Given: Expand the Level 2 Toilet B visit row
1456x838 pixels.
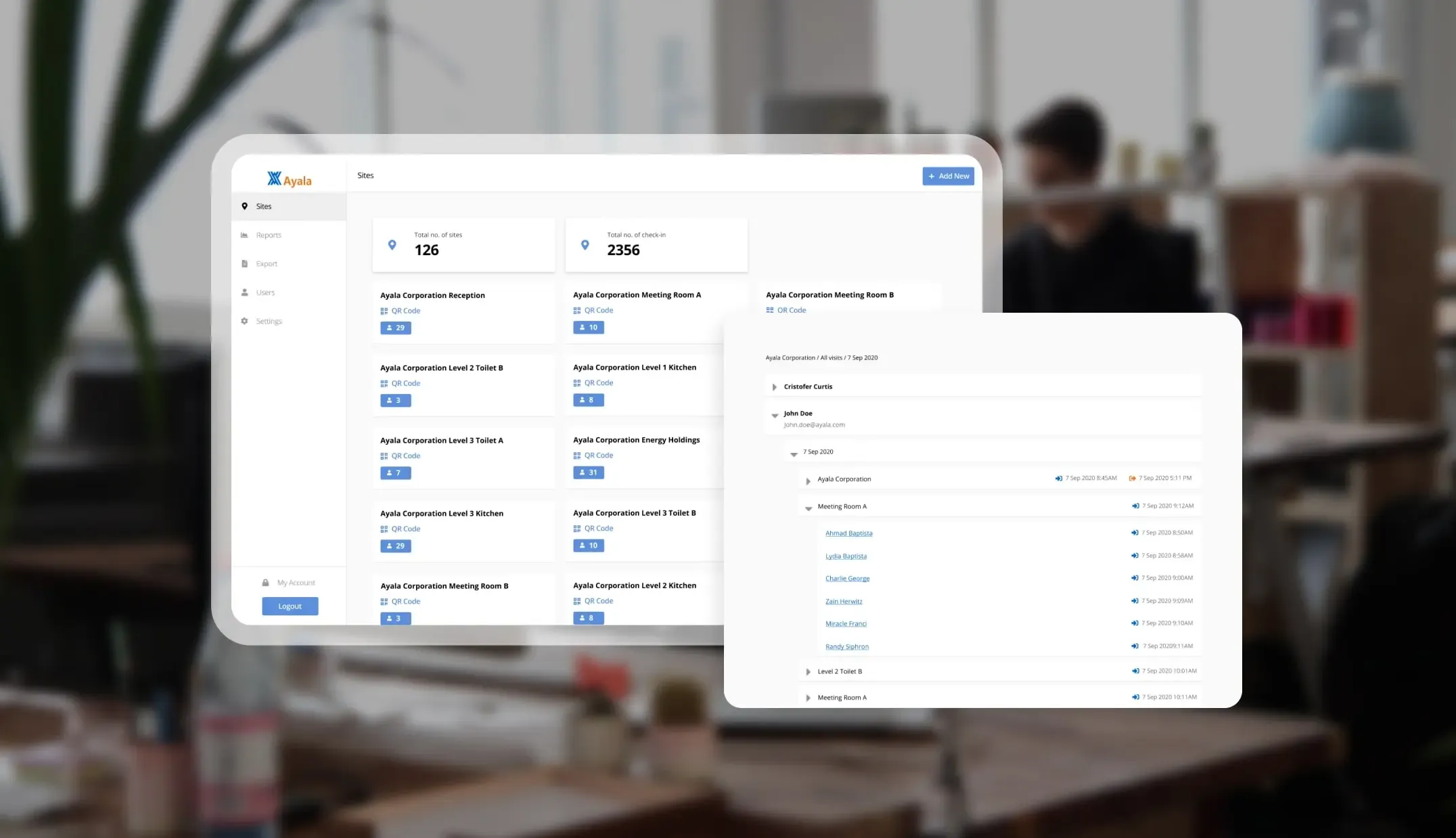Looking at the screenshot, I should click(808, 672).
